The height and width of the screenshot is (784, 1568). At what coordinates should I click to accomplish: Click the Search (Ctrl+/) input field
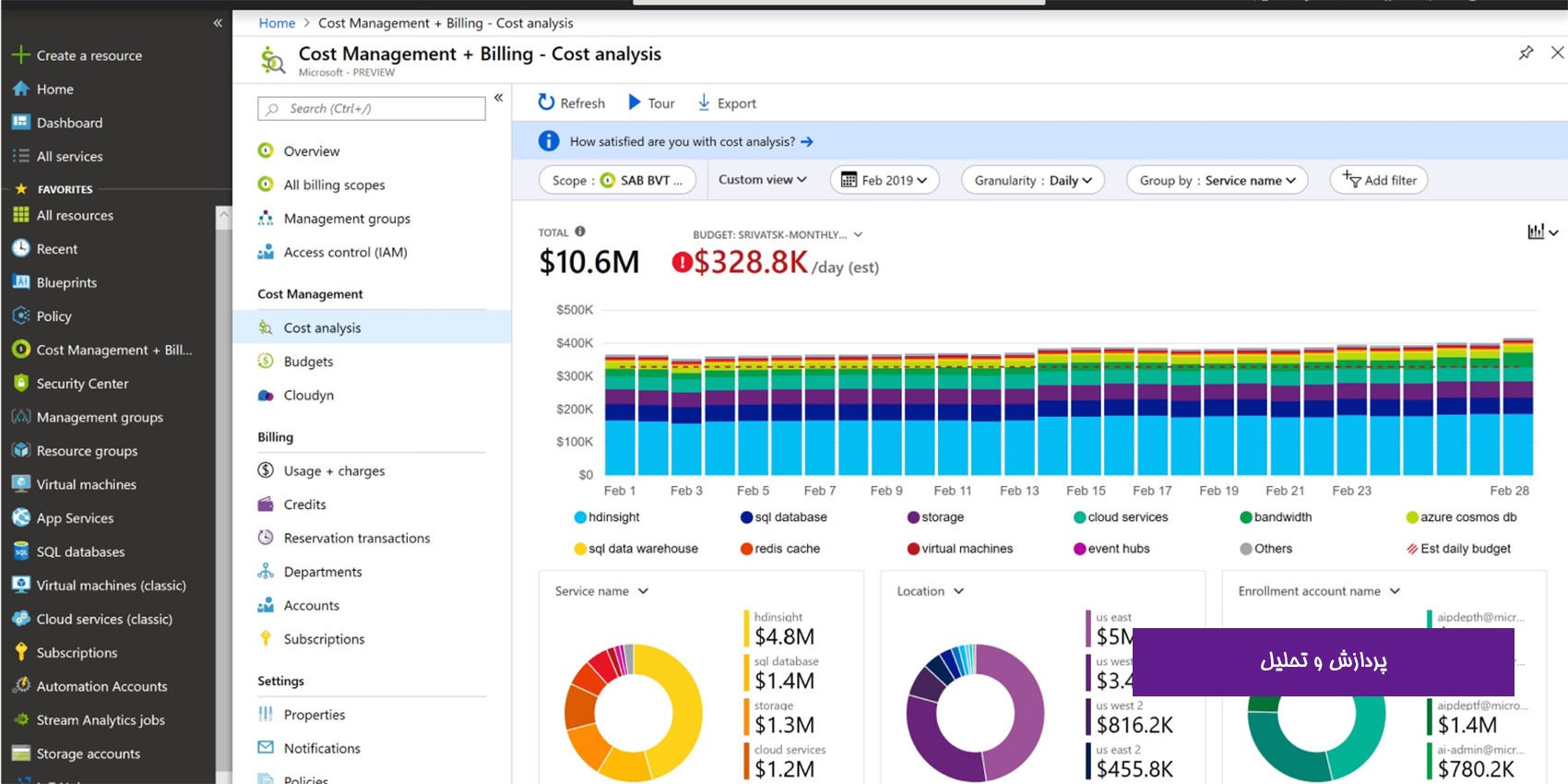[372, 109]
